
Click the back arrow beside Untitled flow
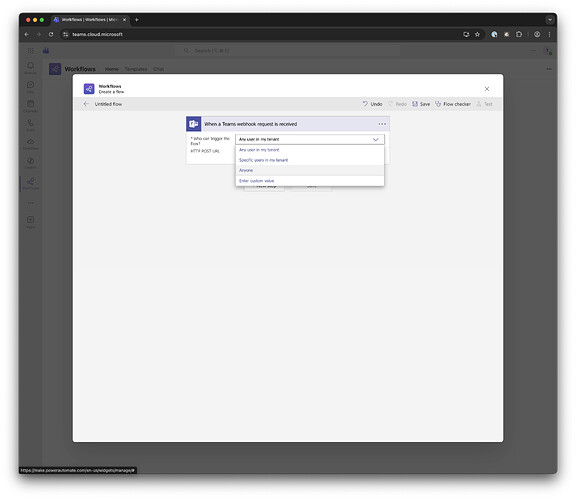tap(86, 104)
